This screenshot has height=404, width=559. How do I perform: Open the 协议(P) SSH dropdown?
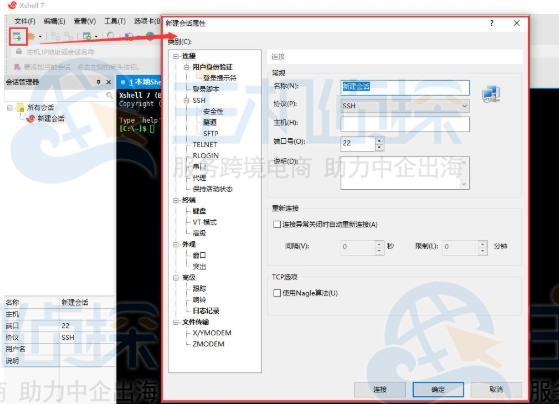click(x=405, y=106)
